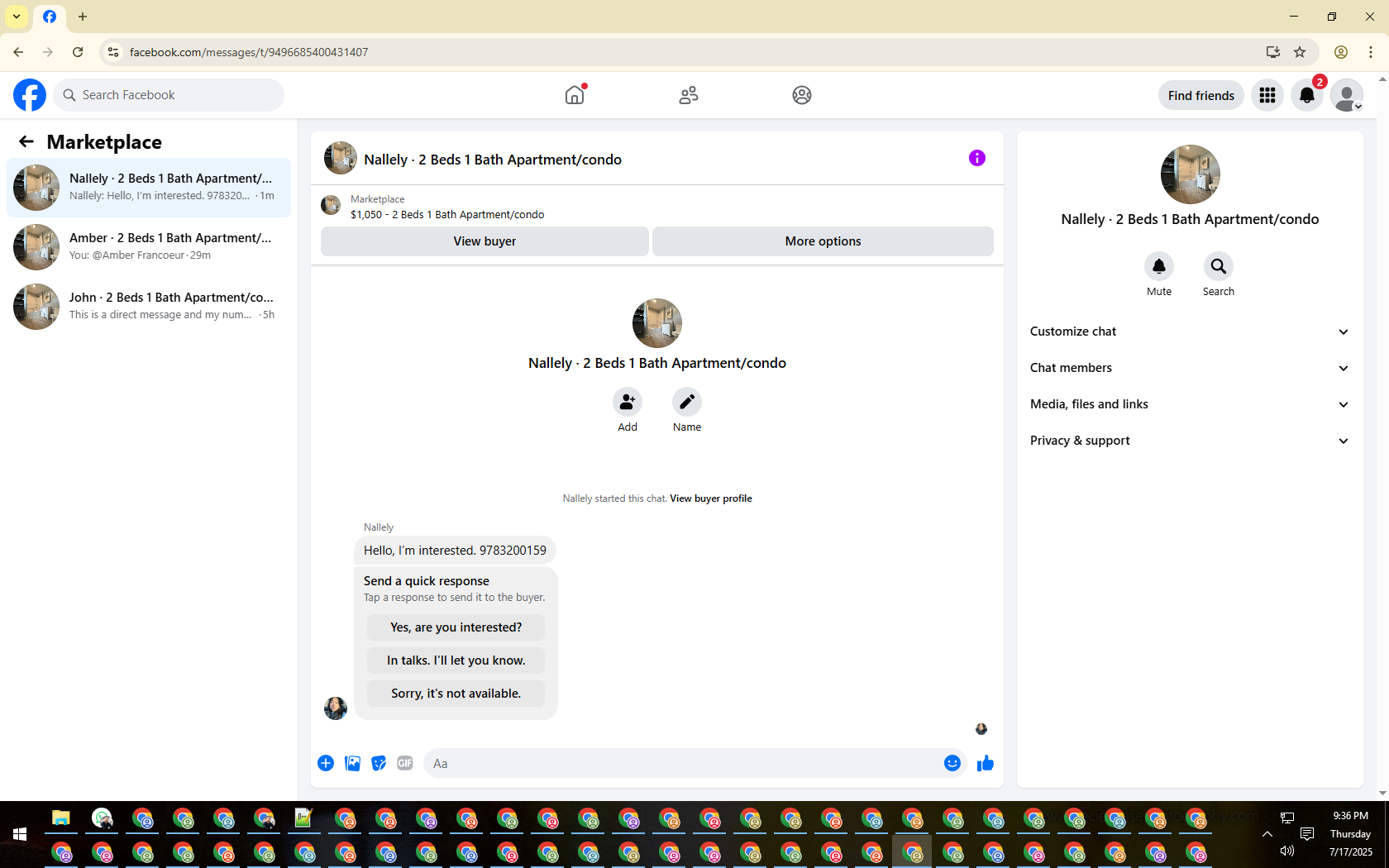Expand Privacy & support section
Image resolution: width=1389 pixels, height=868 pixels.
coord(1190,441)
